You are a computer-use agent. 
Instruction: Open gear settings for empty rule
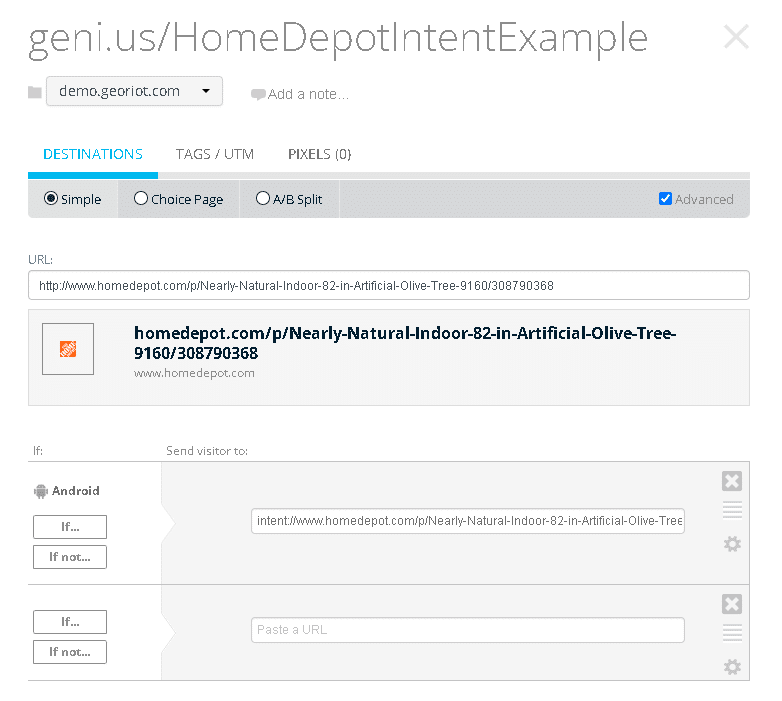click(731, 667)
